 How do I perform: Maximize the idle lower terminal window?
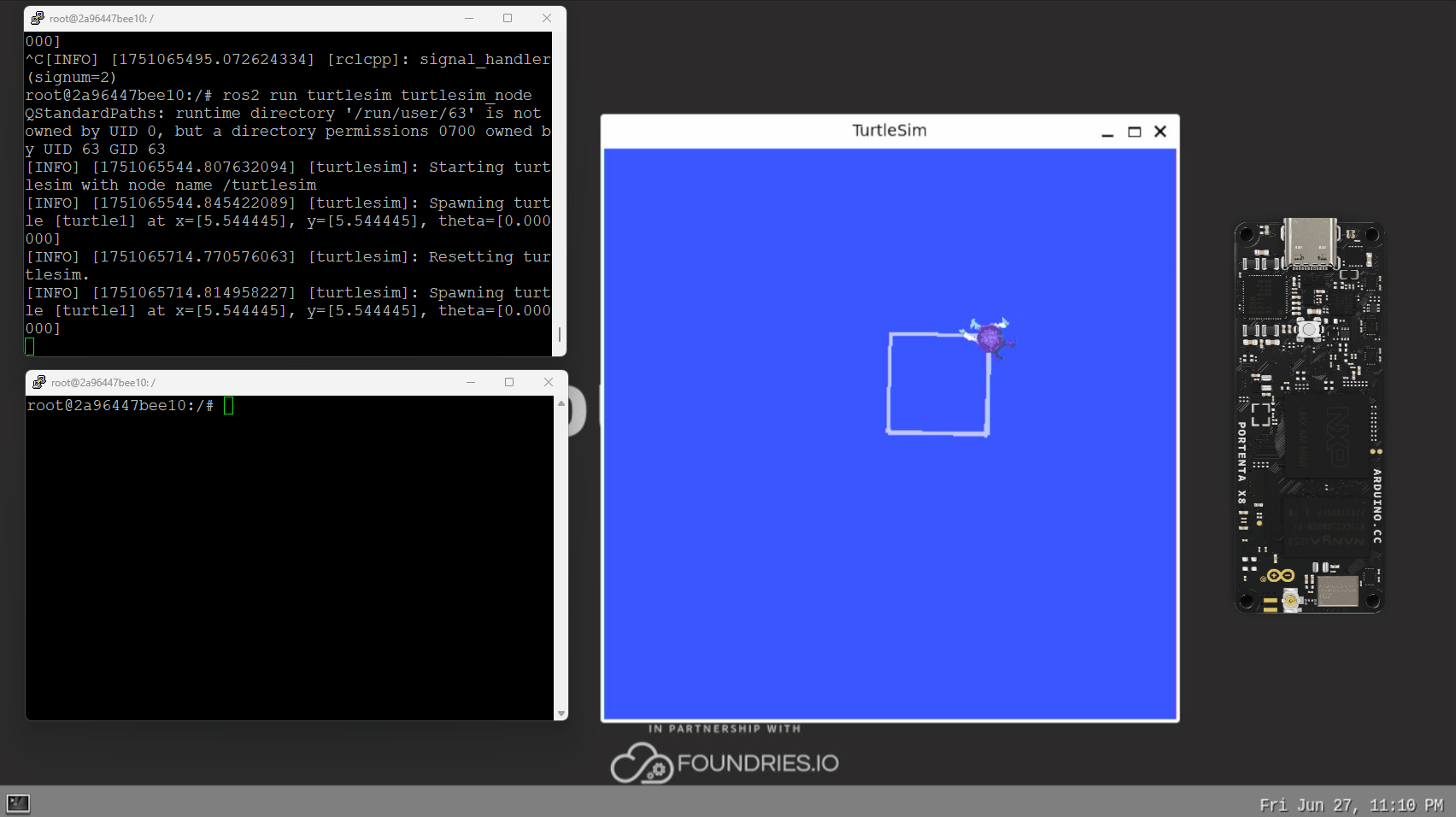509,382
